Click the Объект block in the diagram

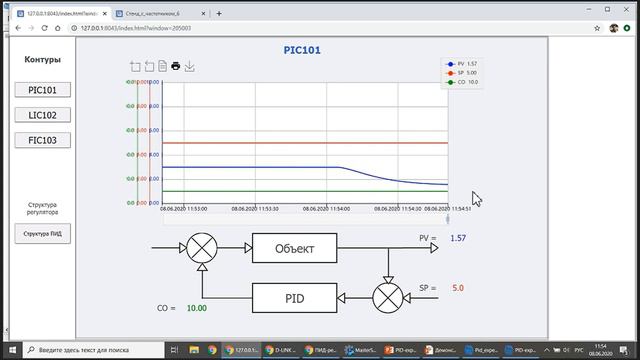point(294,248)
